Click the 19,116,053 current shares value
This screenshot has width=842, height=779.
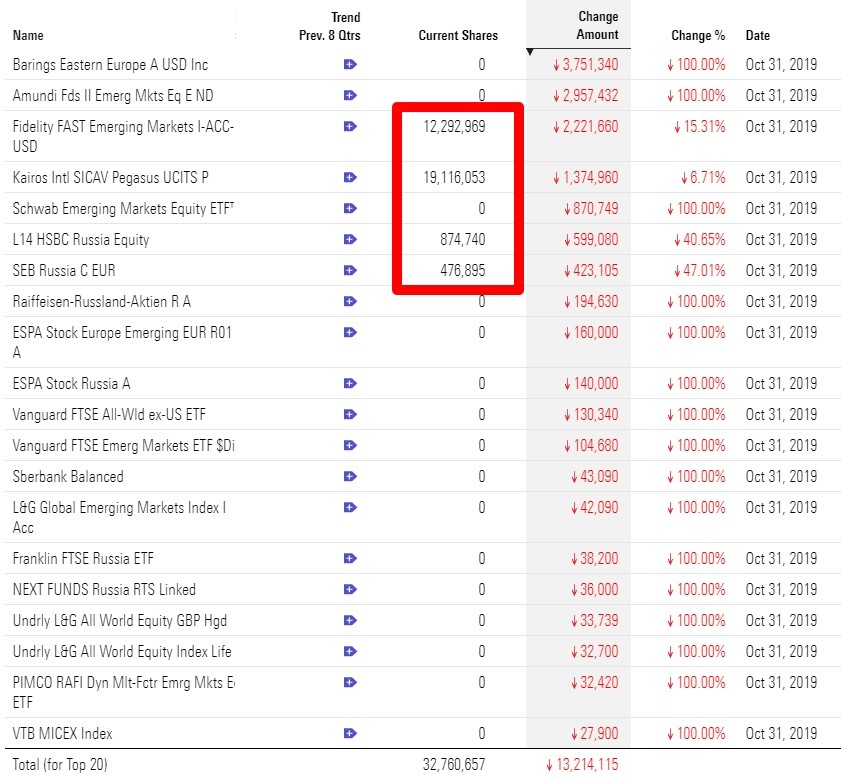pyautogui.click(x=454, y=178)
